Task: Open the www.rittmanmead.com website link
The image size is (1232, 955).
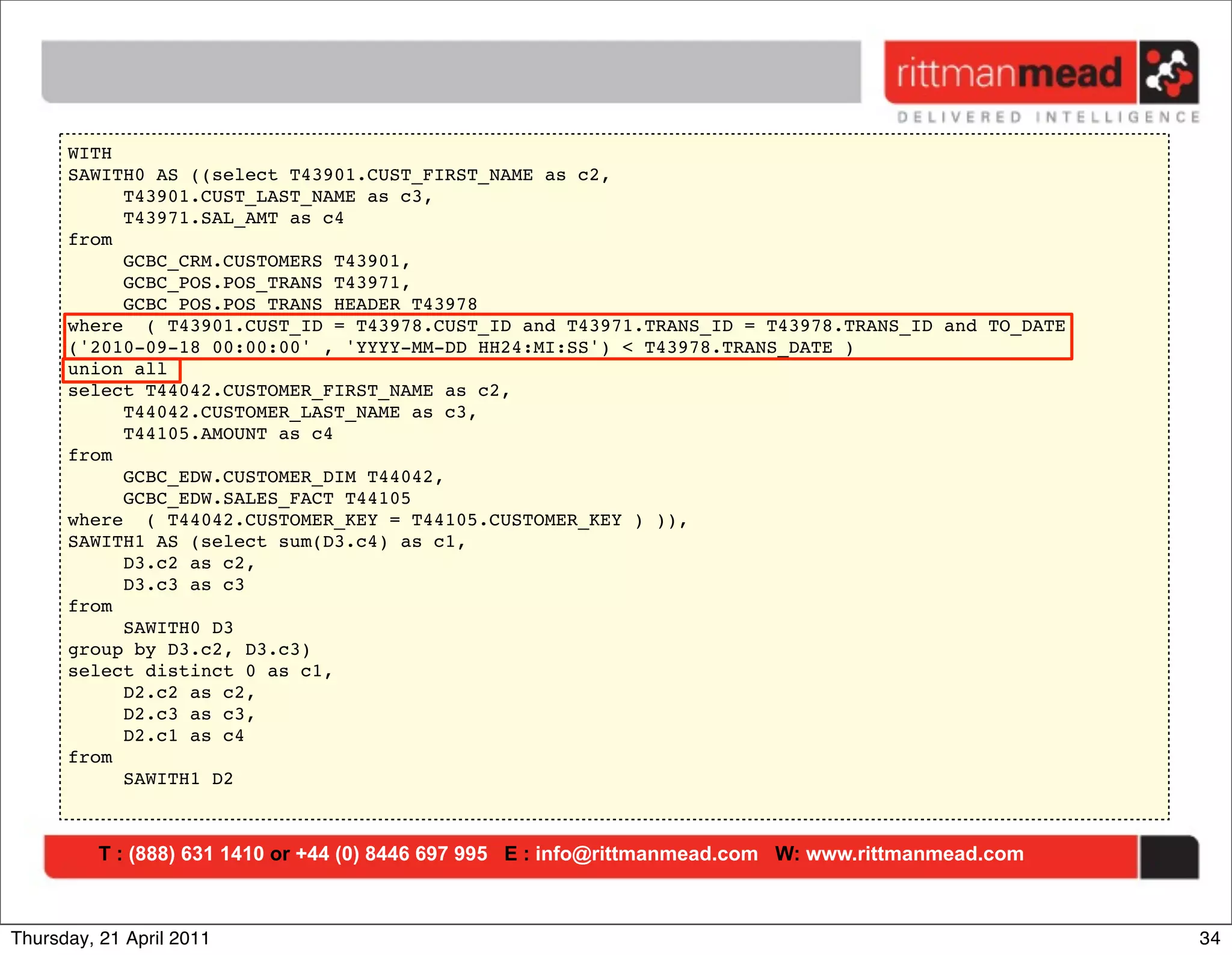Action: [914, 854]
